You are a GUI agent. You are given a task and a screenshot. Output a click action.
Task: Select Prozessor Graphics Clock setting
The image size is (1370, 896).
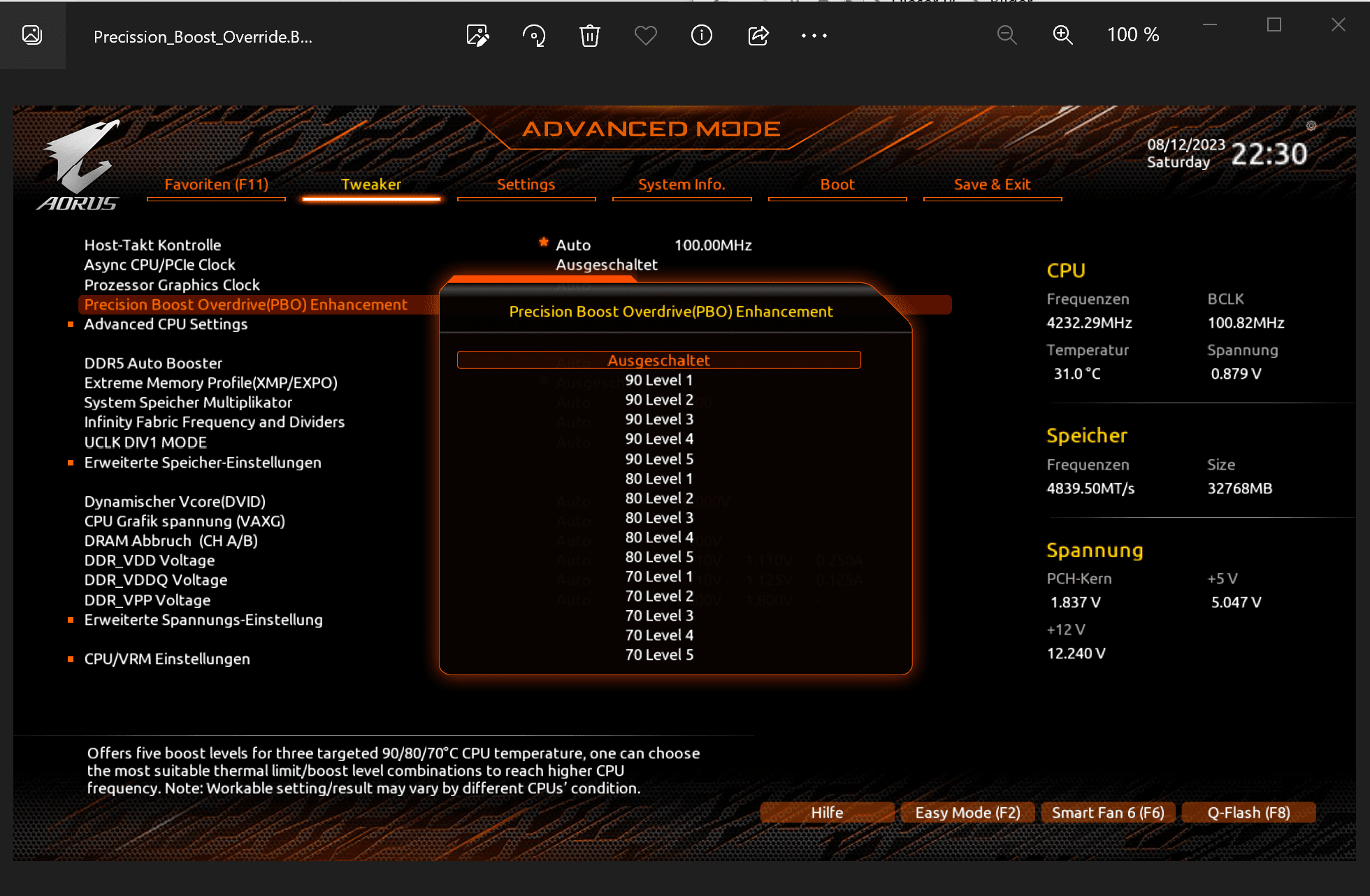click(172, 285)
